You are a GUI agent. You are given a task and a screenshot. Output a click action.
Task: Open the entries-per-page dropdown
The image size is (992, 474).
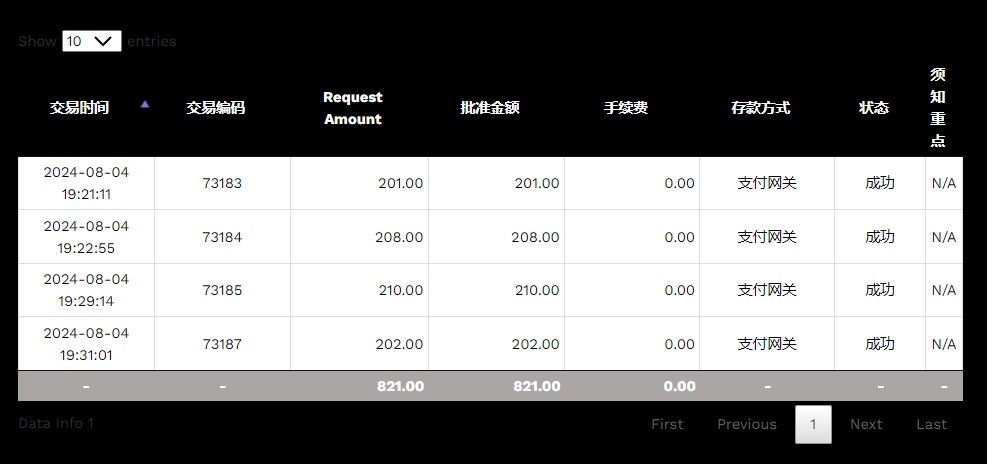[91, 41]
